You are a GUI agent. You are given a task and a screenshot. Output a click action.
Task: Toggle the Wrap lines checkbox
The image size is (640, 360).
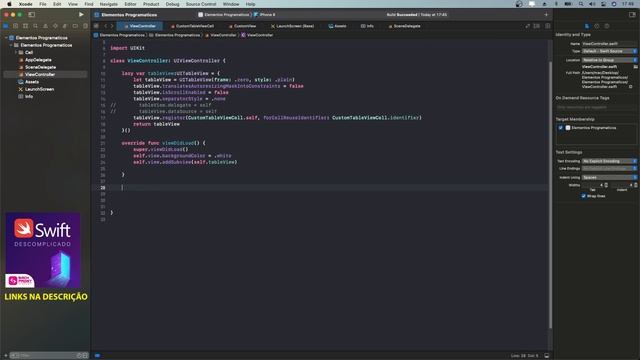click(x=584, y=196)
